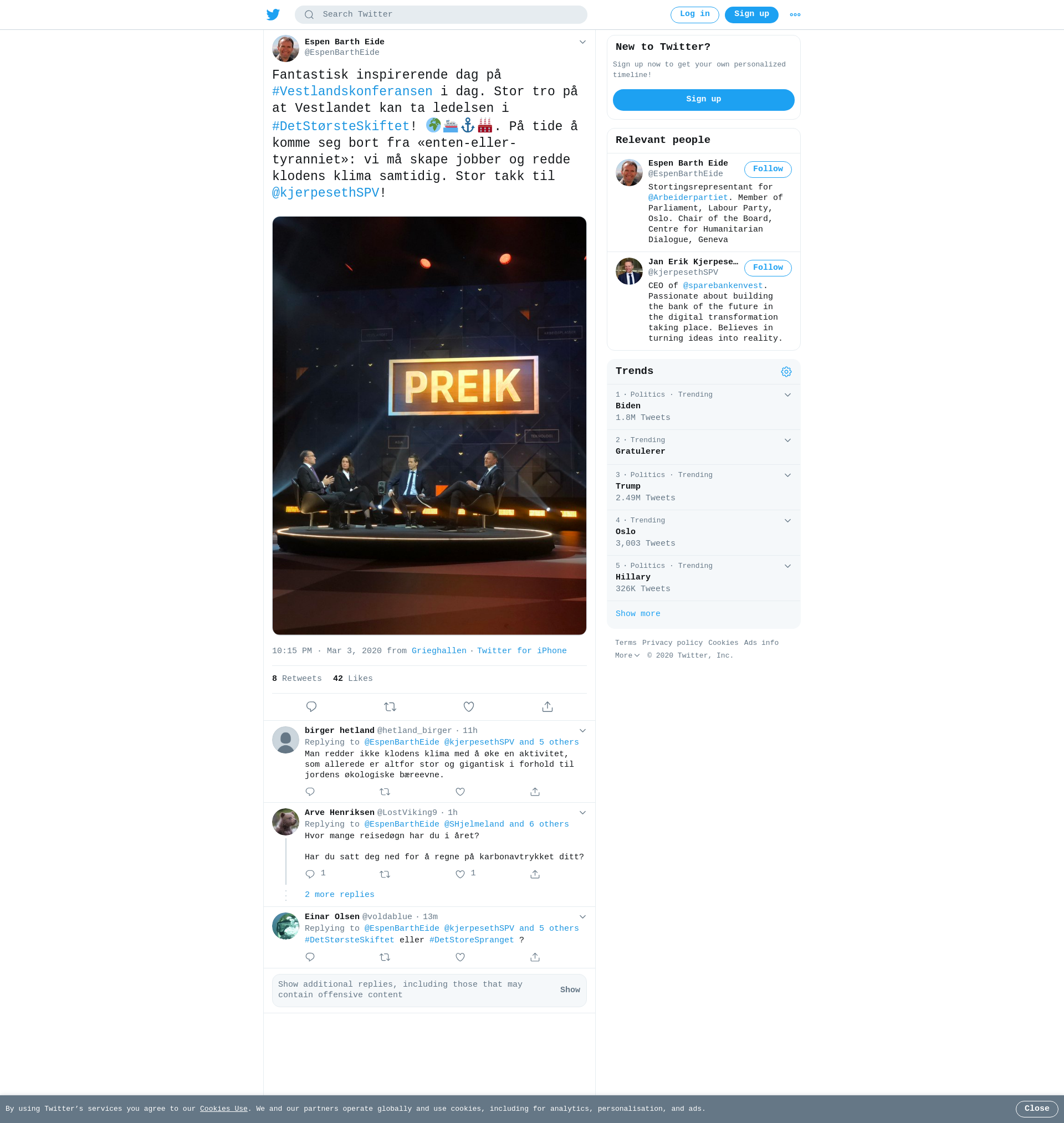Share the main tweet via share icon

point(547,706)
